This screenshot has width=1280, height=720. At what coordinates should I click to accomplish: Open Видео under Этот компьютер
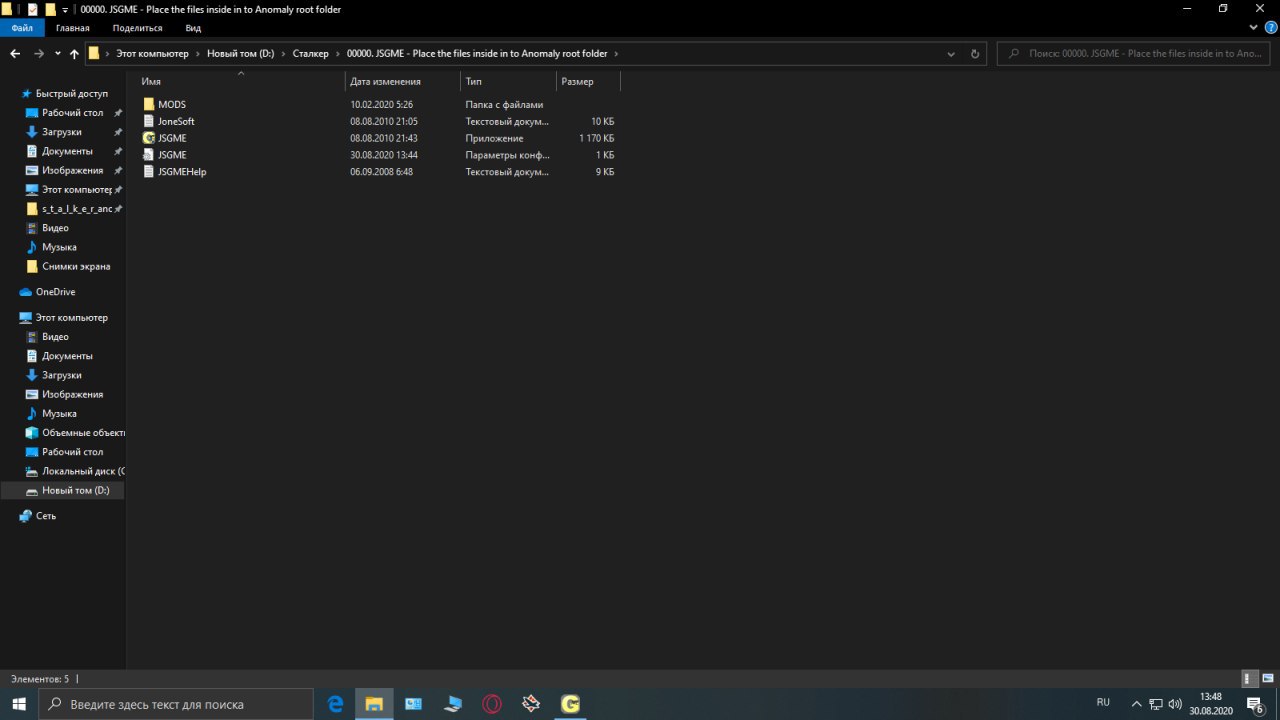(55, 337)
